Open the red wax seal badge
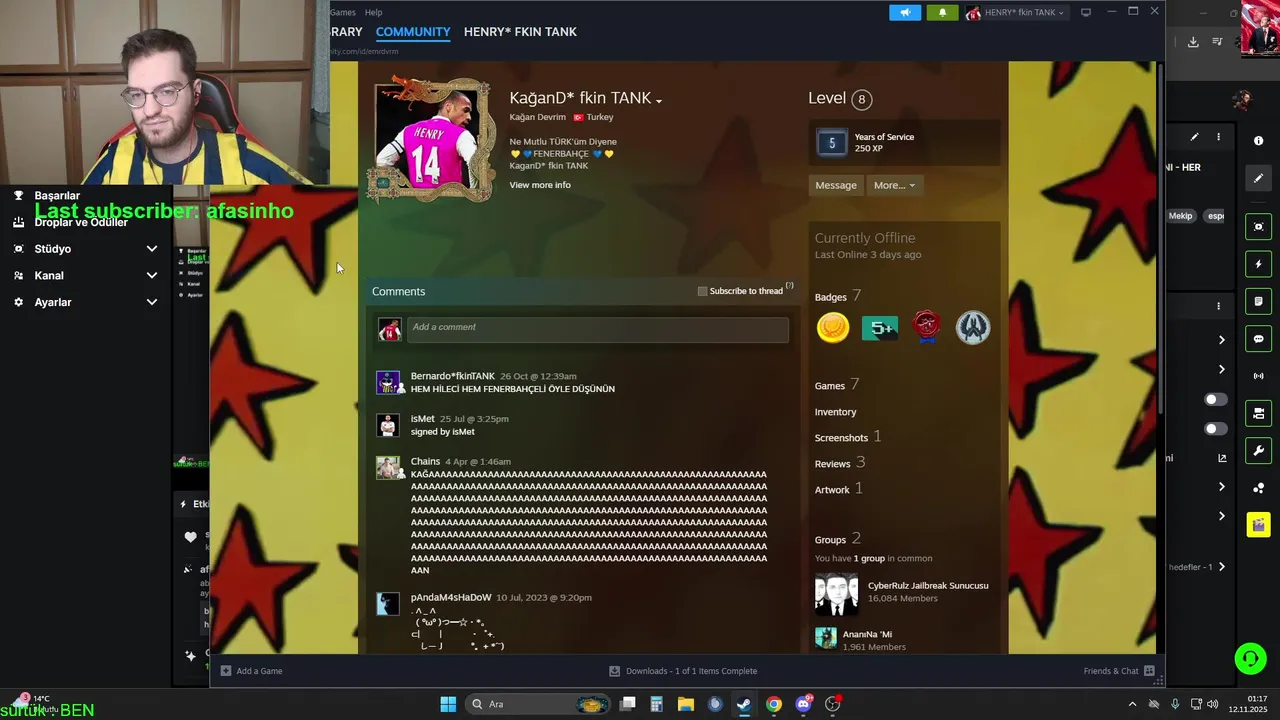Screen dimensions: 1280x720 (927, 327)
